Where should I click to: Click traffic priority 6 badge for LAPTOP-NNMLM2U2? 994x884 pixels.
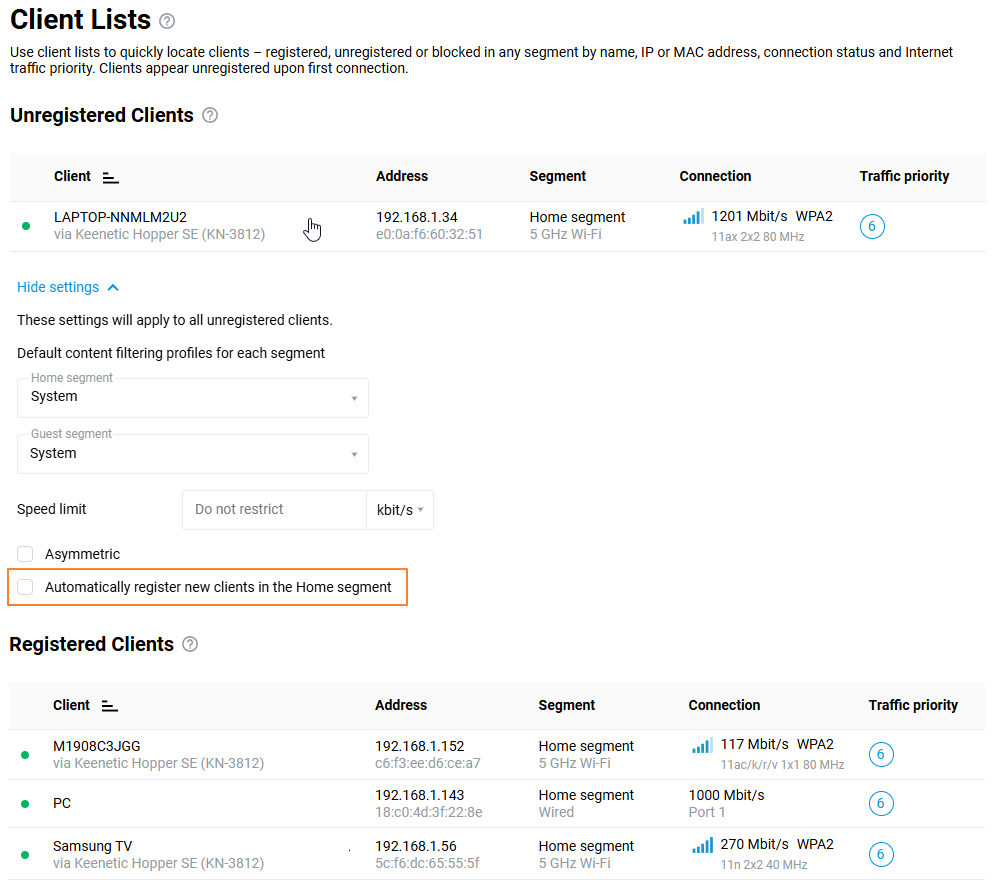(x=871, y=227)
